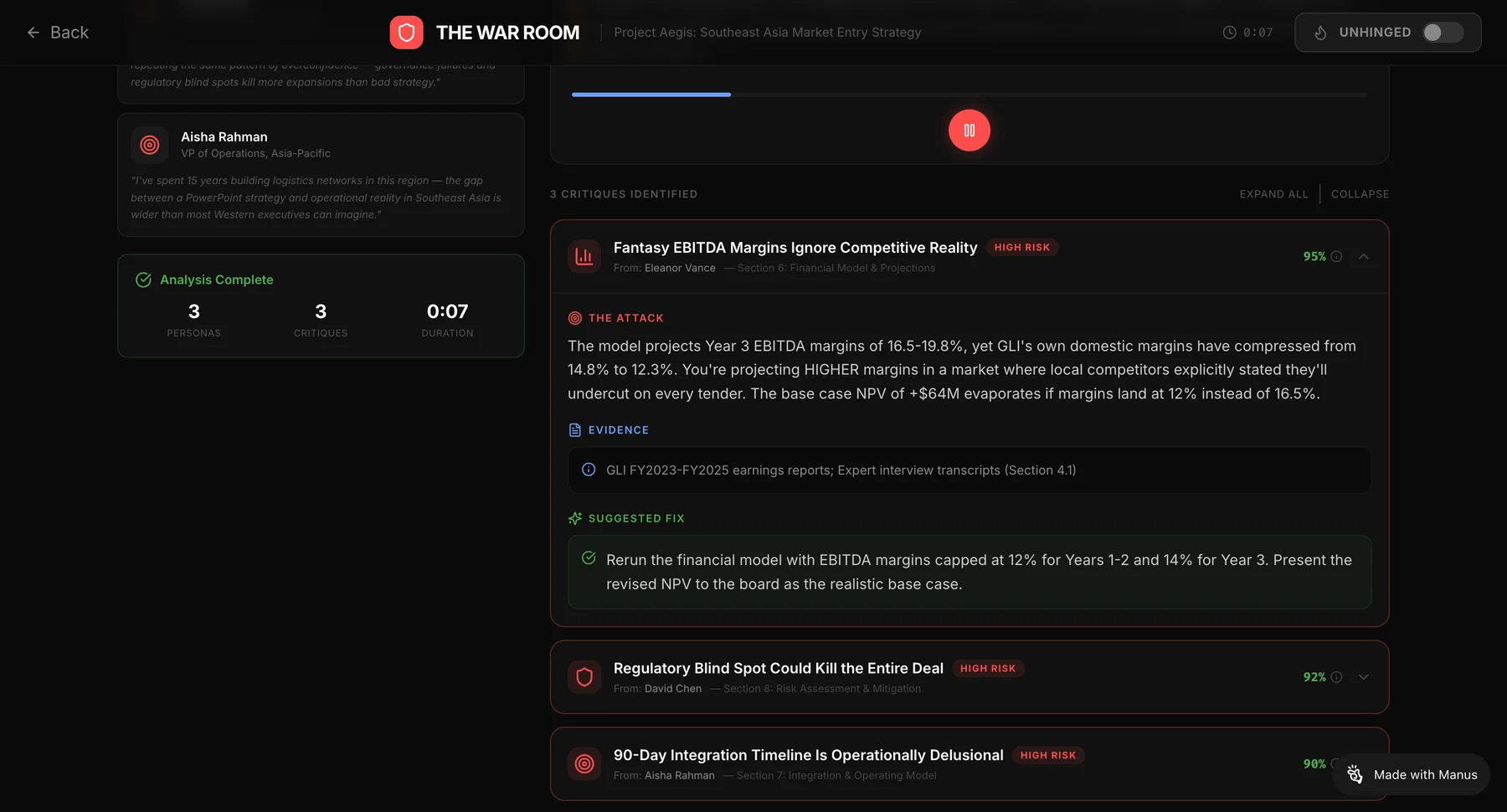Click EXPAND ALL critiques
Screen dimensions: 1507x812
pyautogui.click(x=1273, y=194)
